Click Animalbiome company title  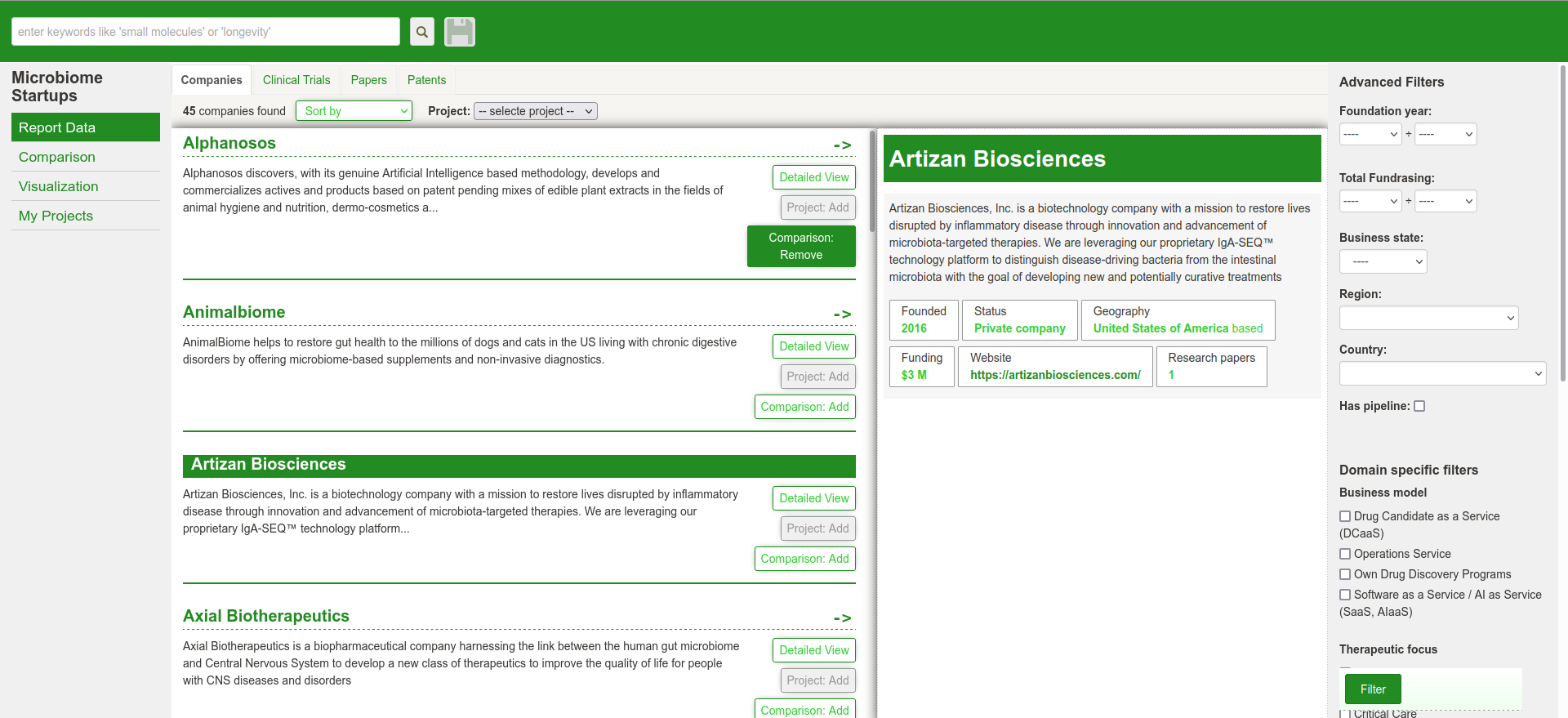coord(234,312)
